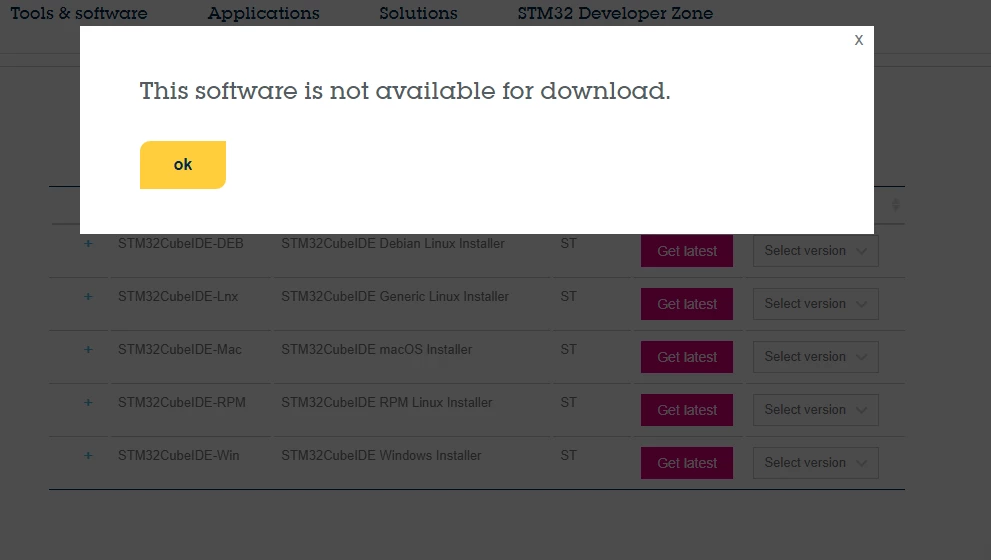991x560 pixels.
Task: Get latest macOS Installer
Action: 687,357
